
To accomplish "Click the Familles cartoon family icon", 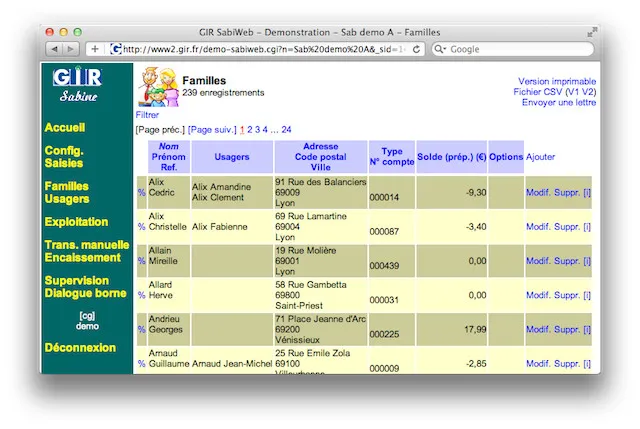I will pyautogui.click(x=157, y=87).
